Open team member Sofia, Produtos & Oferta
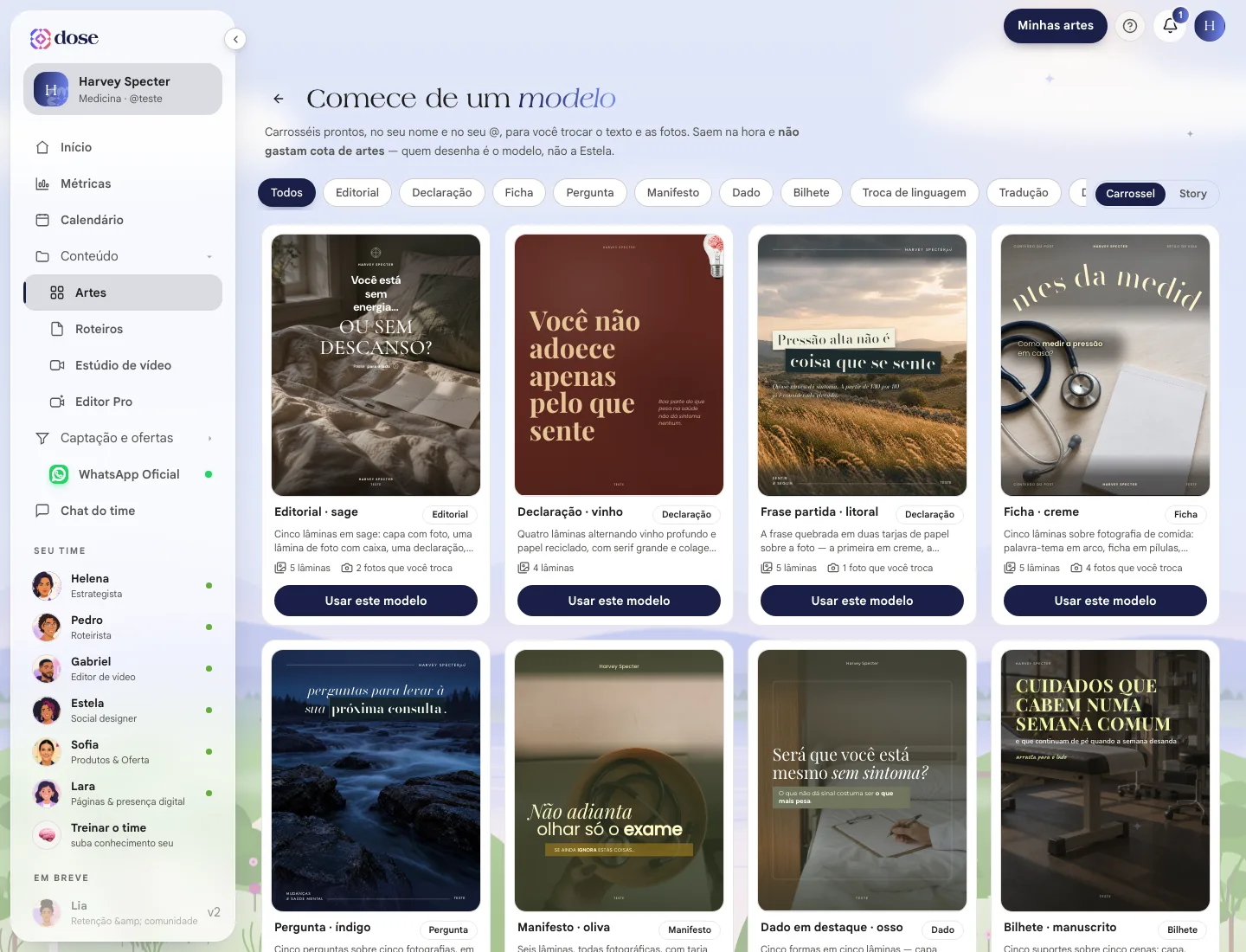This screenshot has height=952, width=1246. [123, 752]
